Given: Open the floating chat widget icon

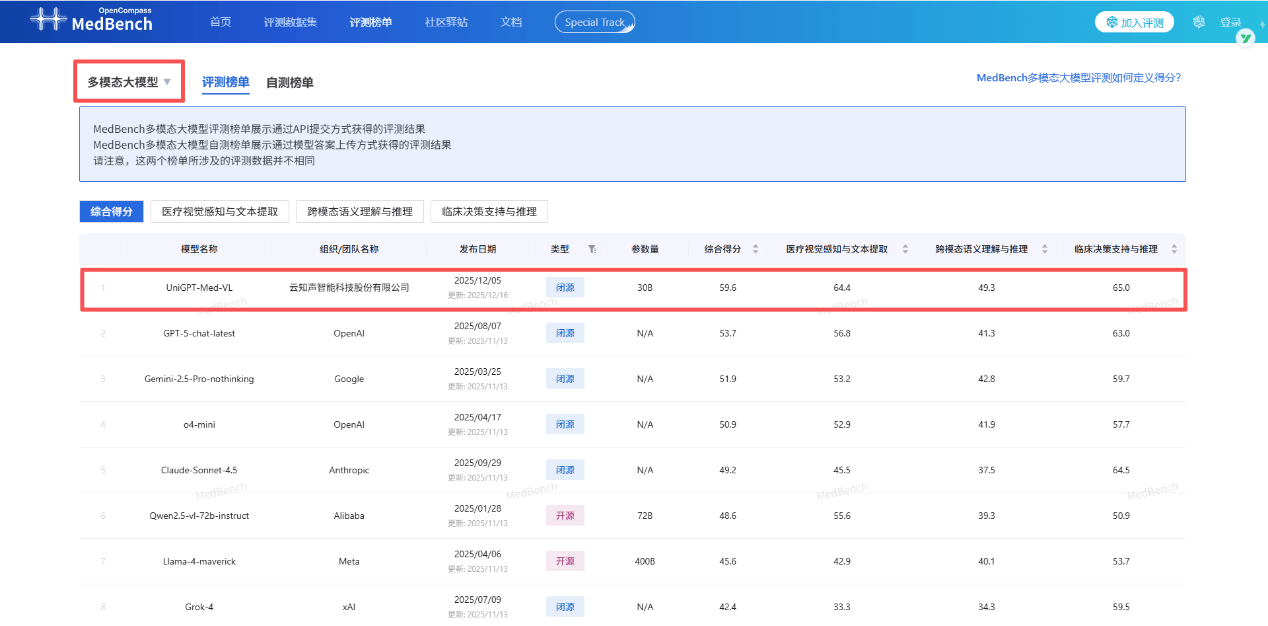Looking at the screenshot, I should (1245, 37).
